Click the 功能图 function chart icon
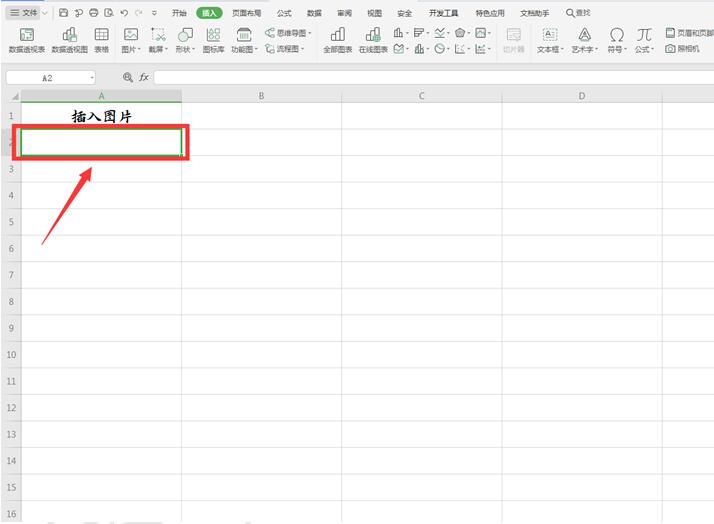The height and width of the screenshot is (524, 714). (244, 35)
